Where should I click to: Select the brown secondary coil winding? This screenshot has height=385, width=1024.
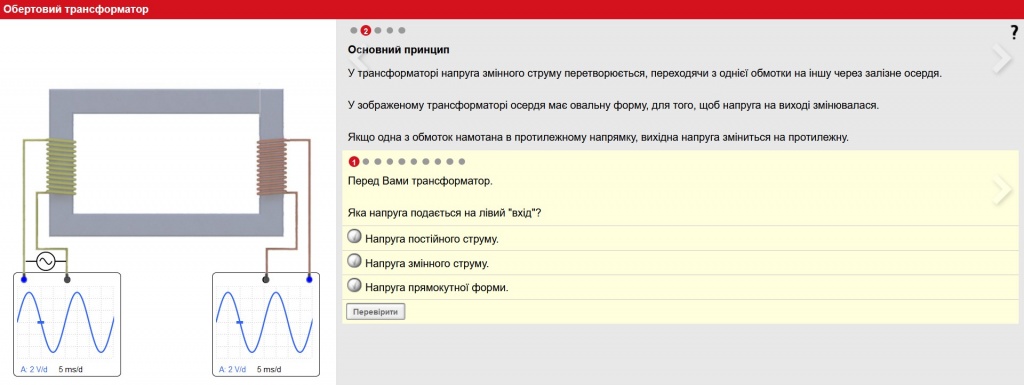(272, 166)
